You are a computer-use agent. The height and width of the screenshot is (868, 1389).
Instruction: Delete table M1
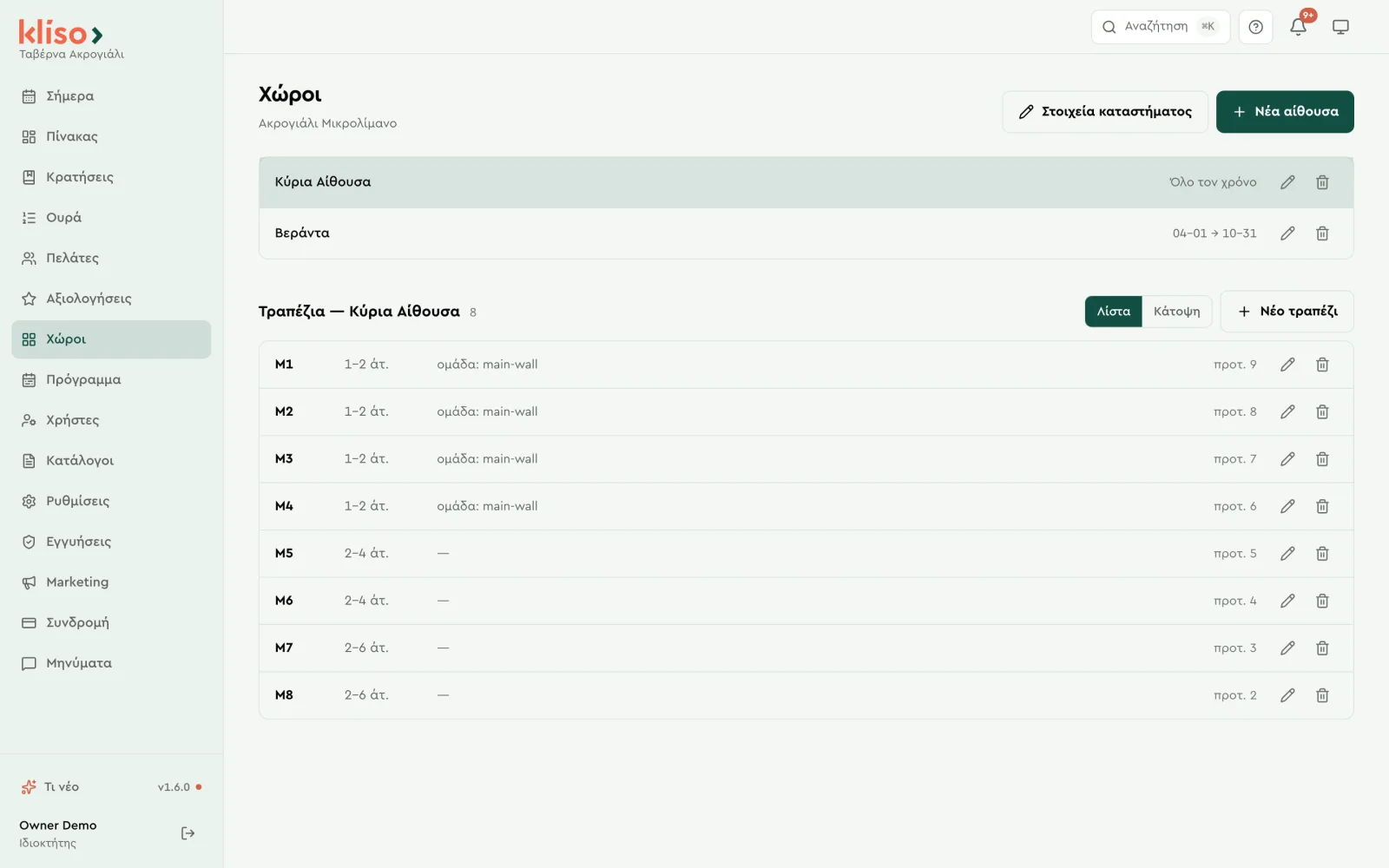[1322, 365]
